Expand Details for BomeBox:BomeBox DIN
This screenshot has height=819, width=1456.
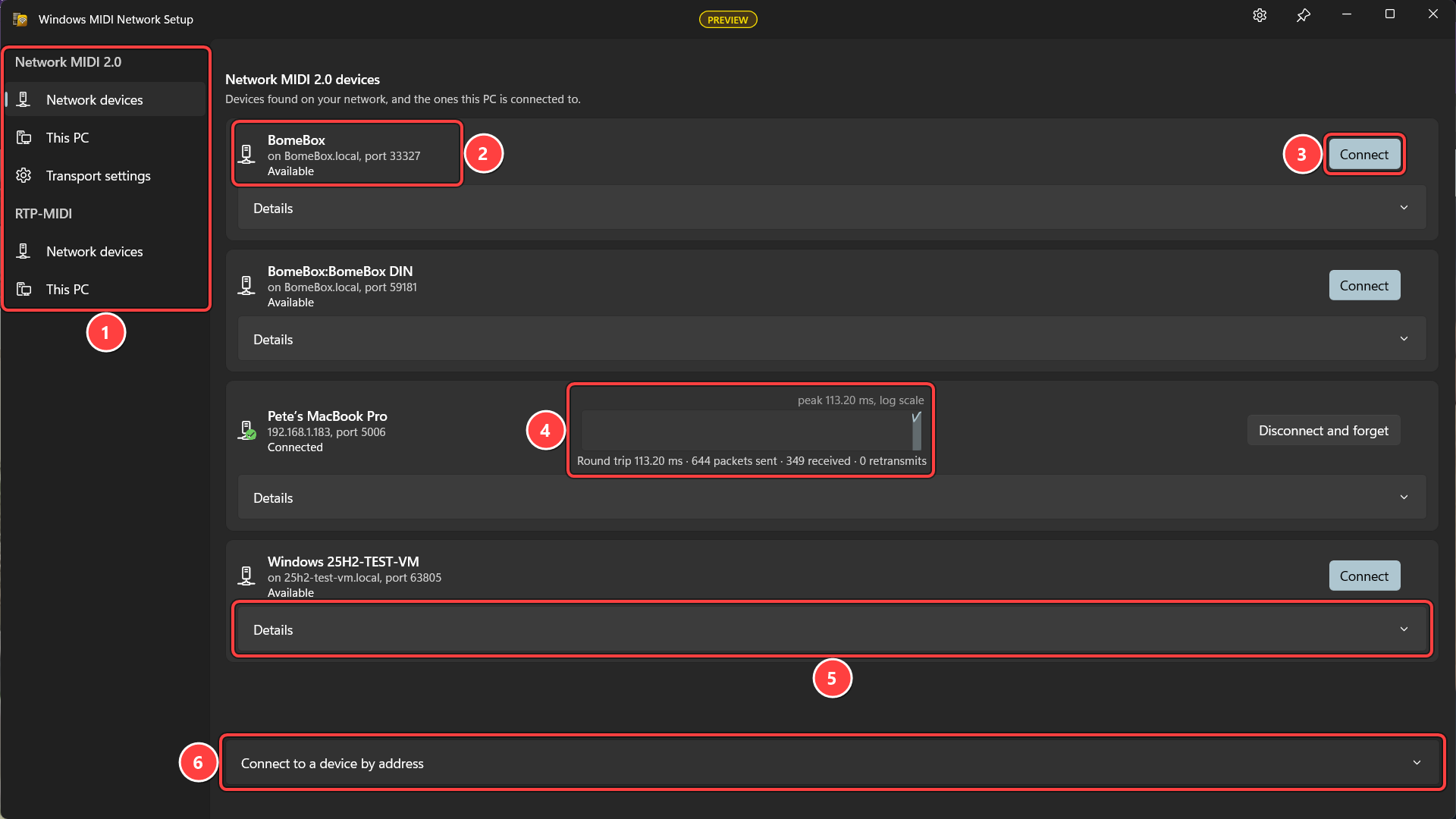(x=832, y=339)
